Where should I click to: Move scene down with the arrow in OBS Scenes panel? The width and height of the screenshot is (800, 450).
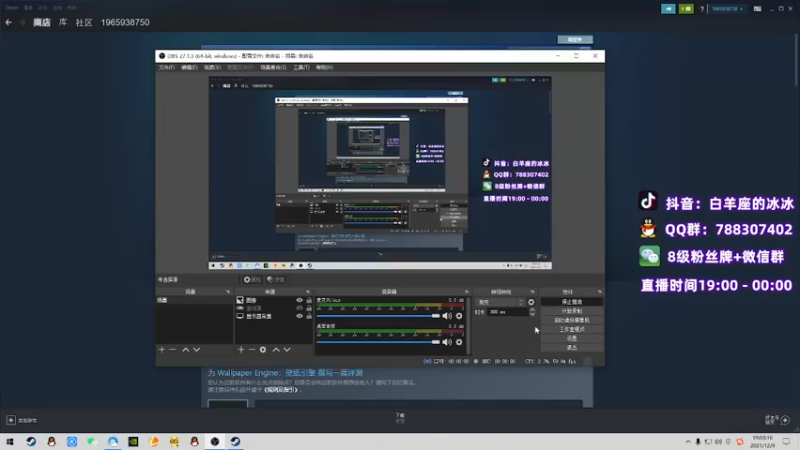pyautogui.click(x=196, y=349)
